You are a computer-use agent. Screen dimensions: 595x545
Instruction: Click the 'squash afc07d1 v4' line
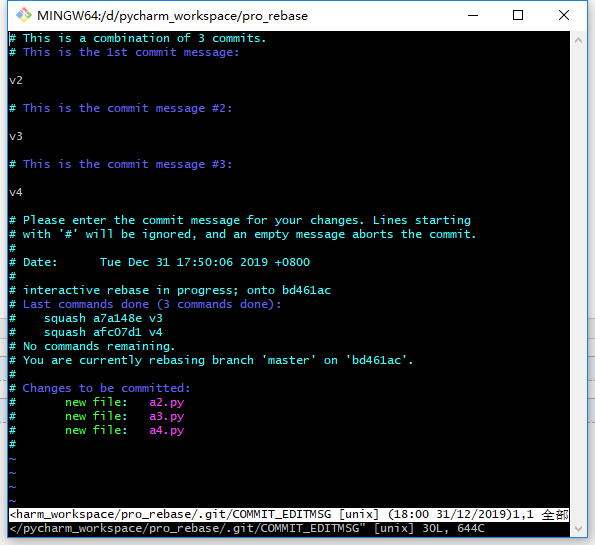tap(86, 332)
